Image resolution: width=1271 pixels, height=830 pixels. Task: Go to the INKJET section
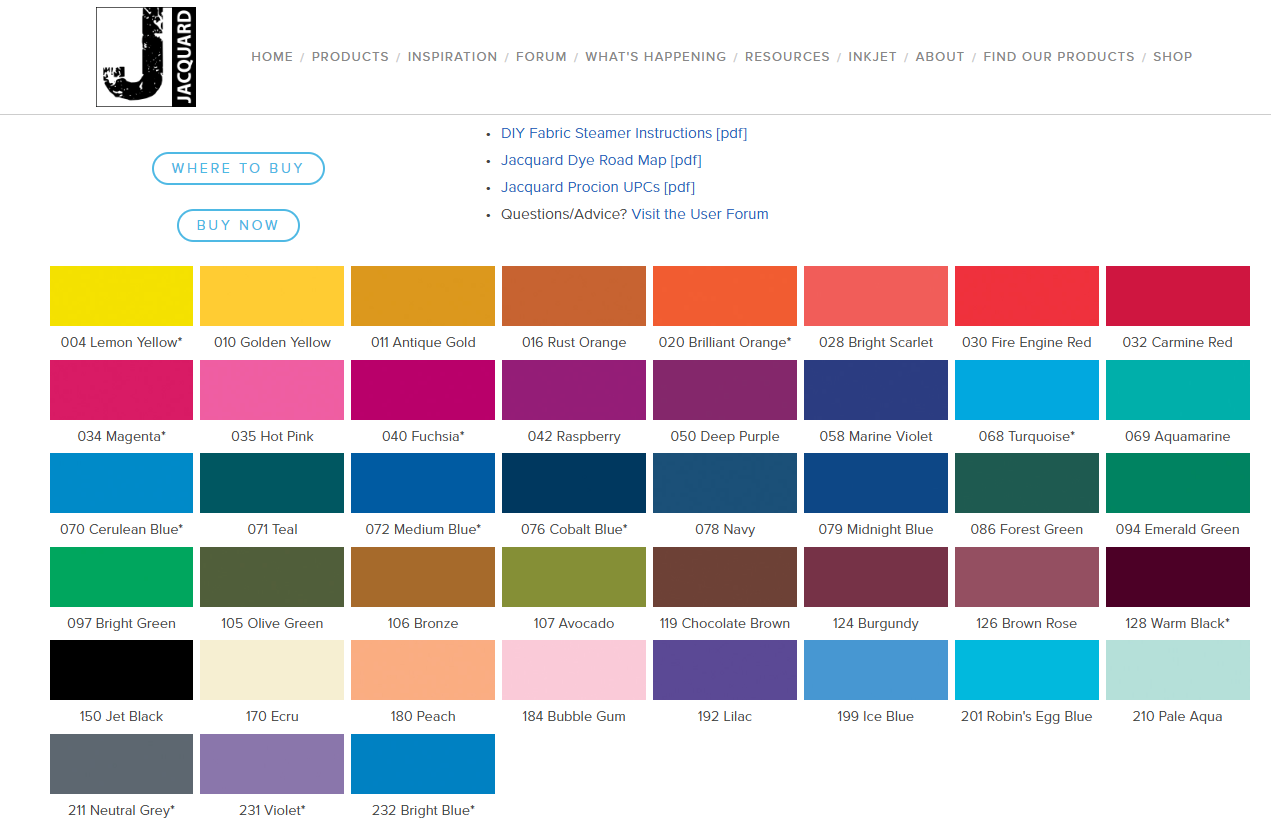[x=873, y=57]
